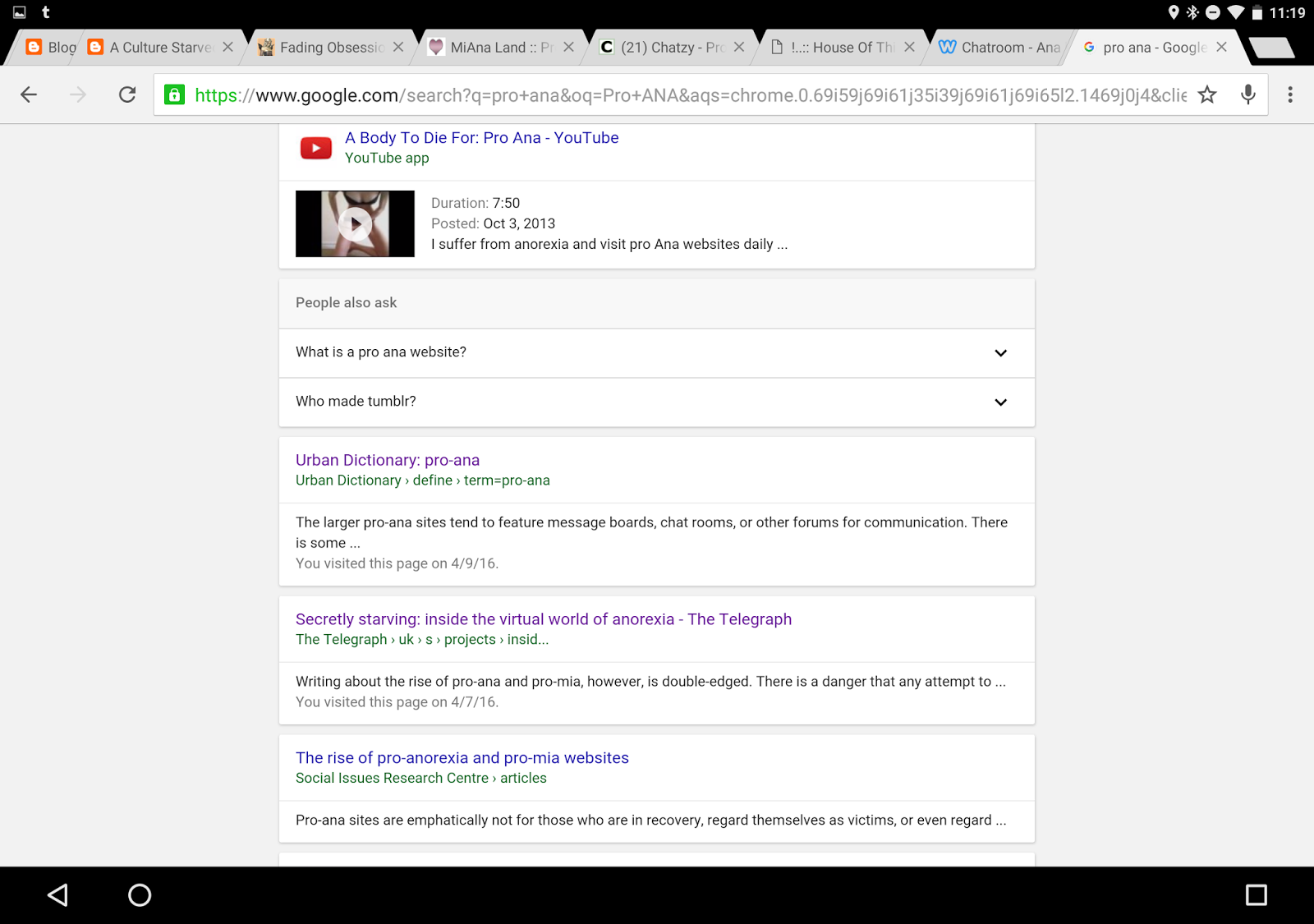This screenshot has height=924, width=1314.
Task: Switch to the Blog tab
Action: pos(51,48)
